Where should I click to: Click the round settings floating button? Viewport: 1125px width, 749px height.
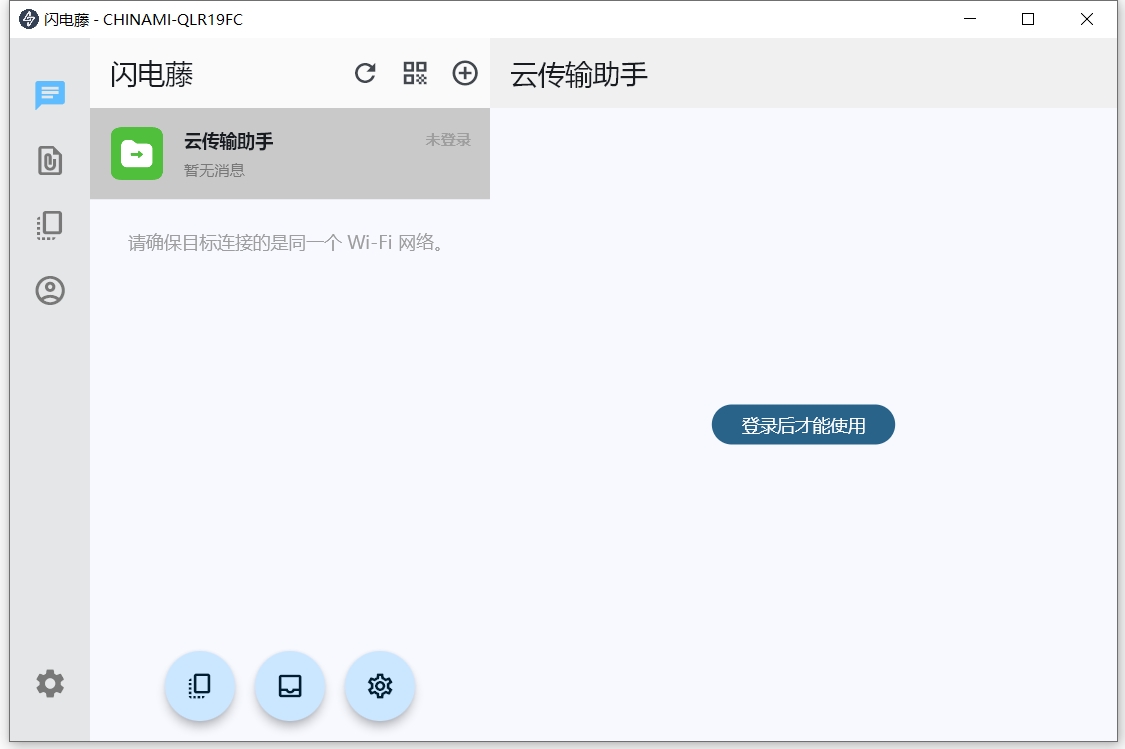[x=380, y=686]
